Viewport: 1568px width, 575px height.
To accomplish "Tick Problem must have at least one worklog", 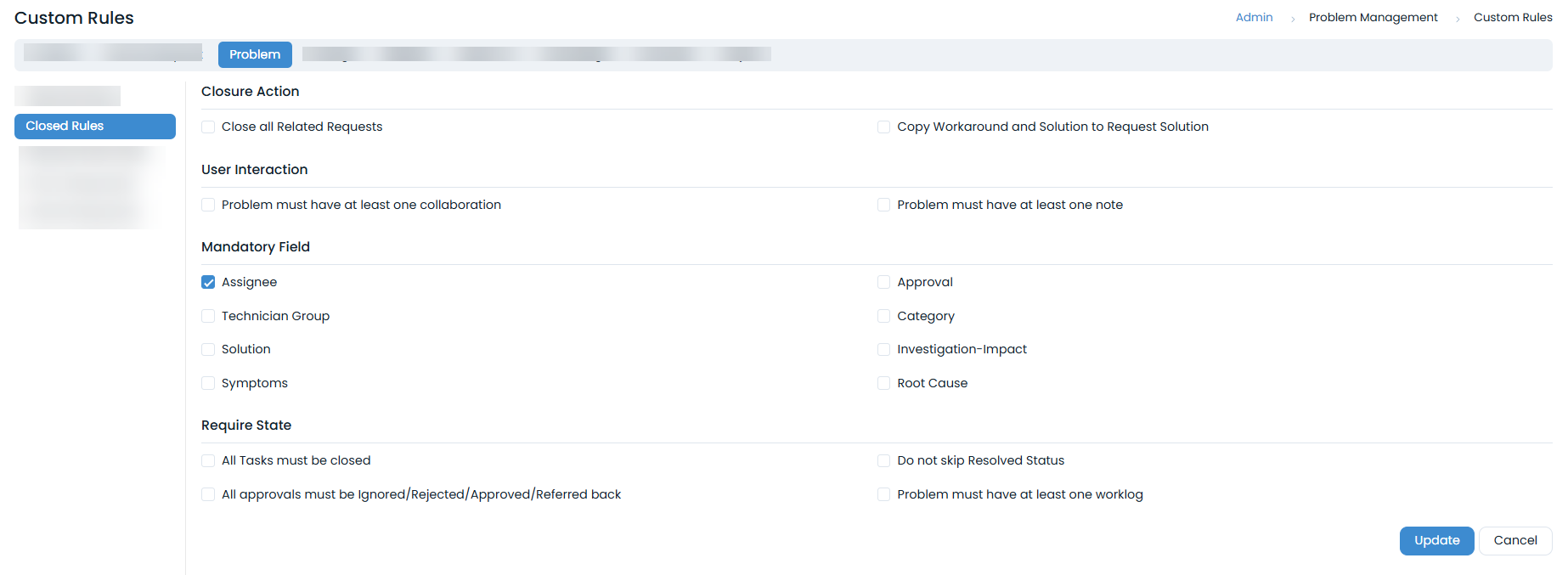I will click(883, 495).
